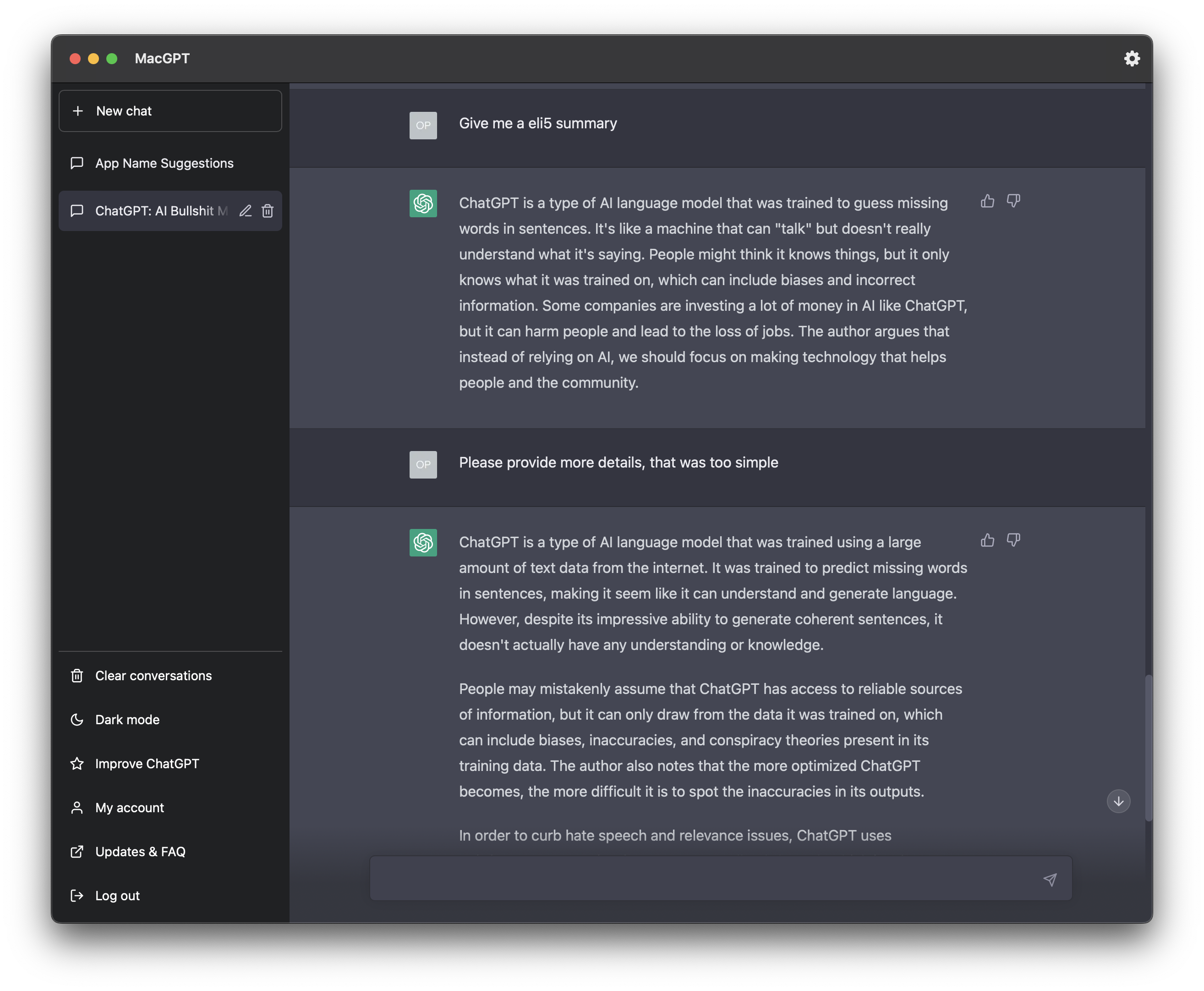Screen dimensions: 1204x991
Task: Open the App Name Suggestions conversation
Action: (x=170, y=163)
